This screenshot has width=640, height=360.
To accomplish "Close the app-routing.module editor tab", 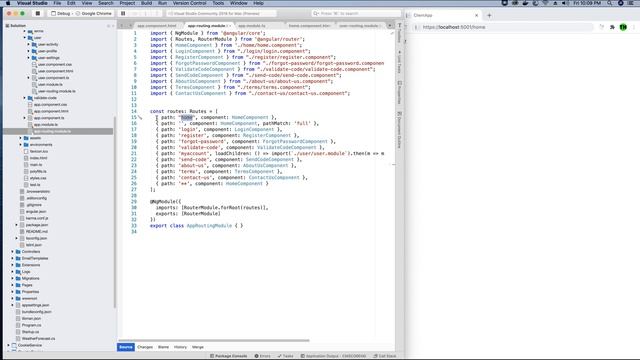I will (229, 26).
